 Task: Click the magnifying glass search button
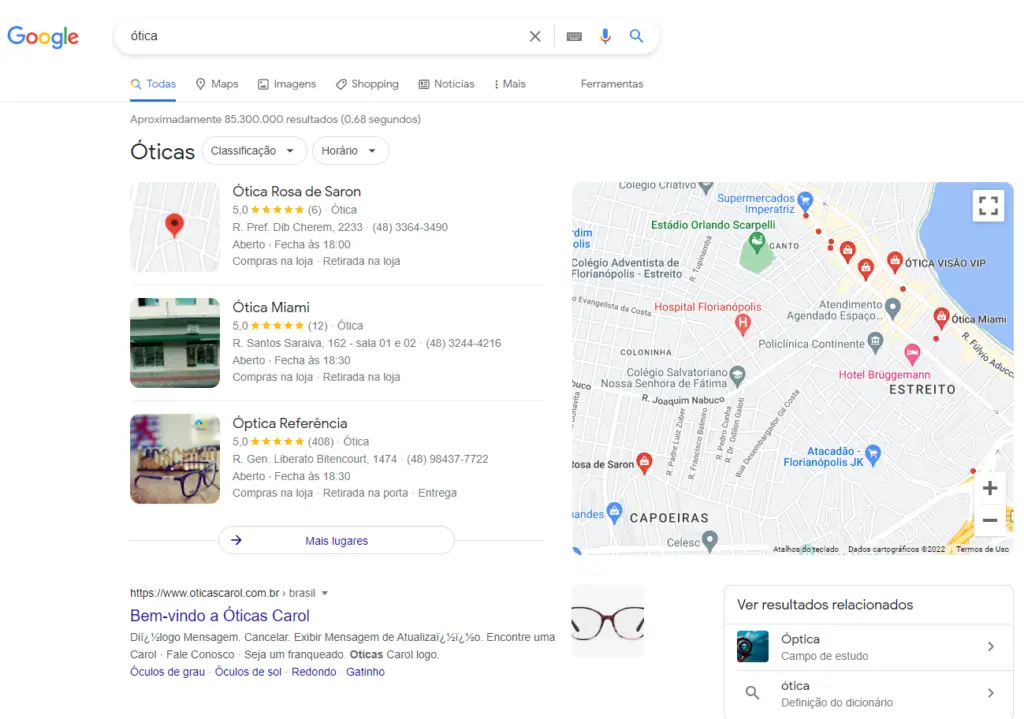click(x=636, y=37)
